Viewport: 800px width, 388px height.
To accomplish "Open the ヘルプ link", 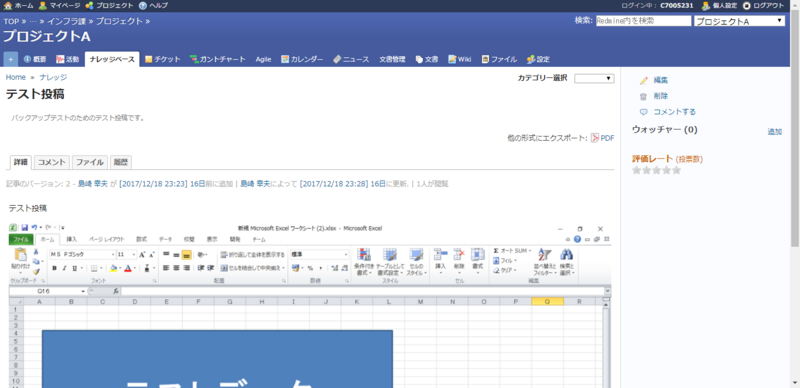I will [x=153, y=6].
